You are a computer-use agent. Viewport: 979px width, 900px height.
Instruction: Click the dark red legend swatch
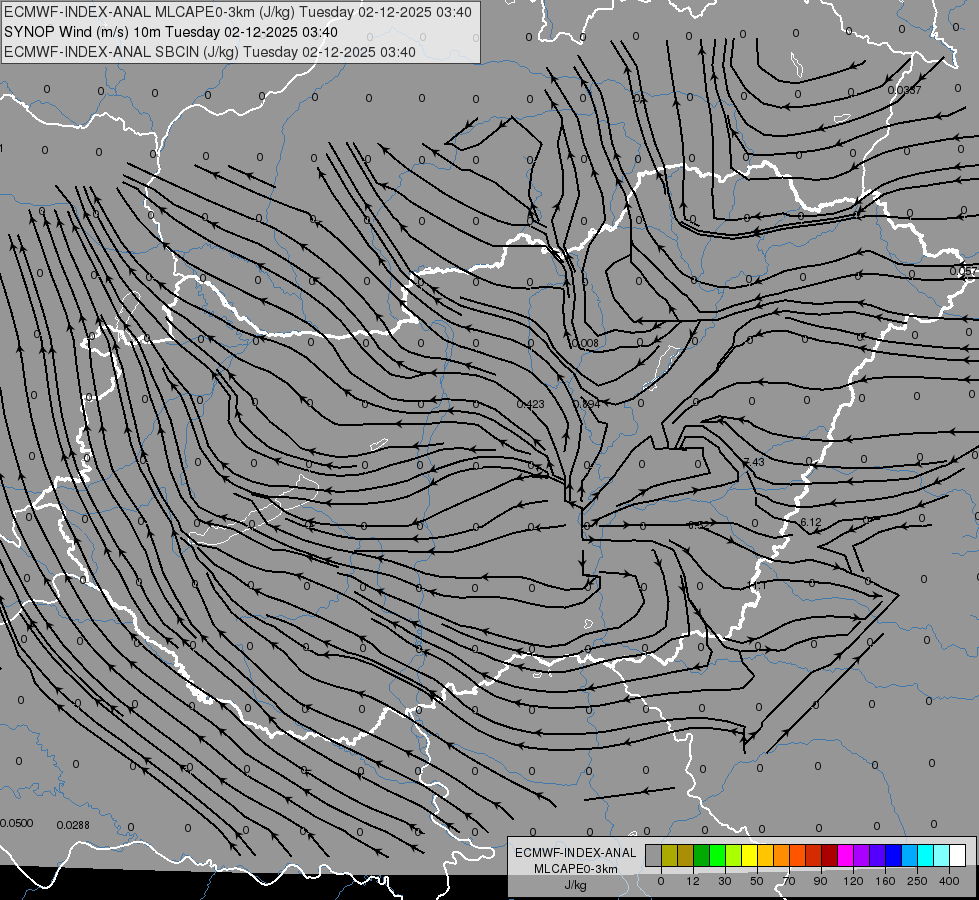click(x=830, y=855)
